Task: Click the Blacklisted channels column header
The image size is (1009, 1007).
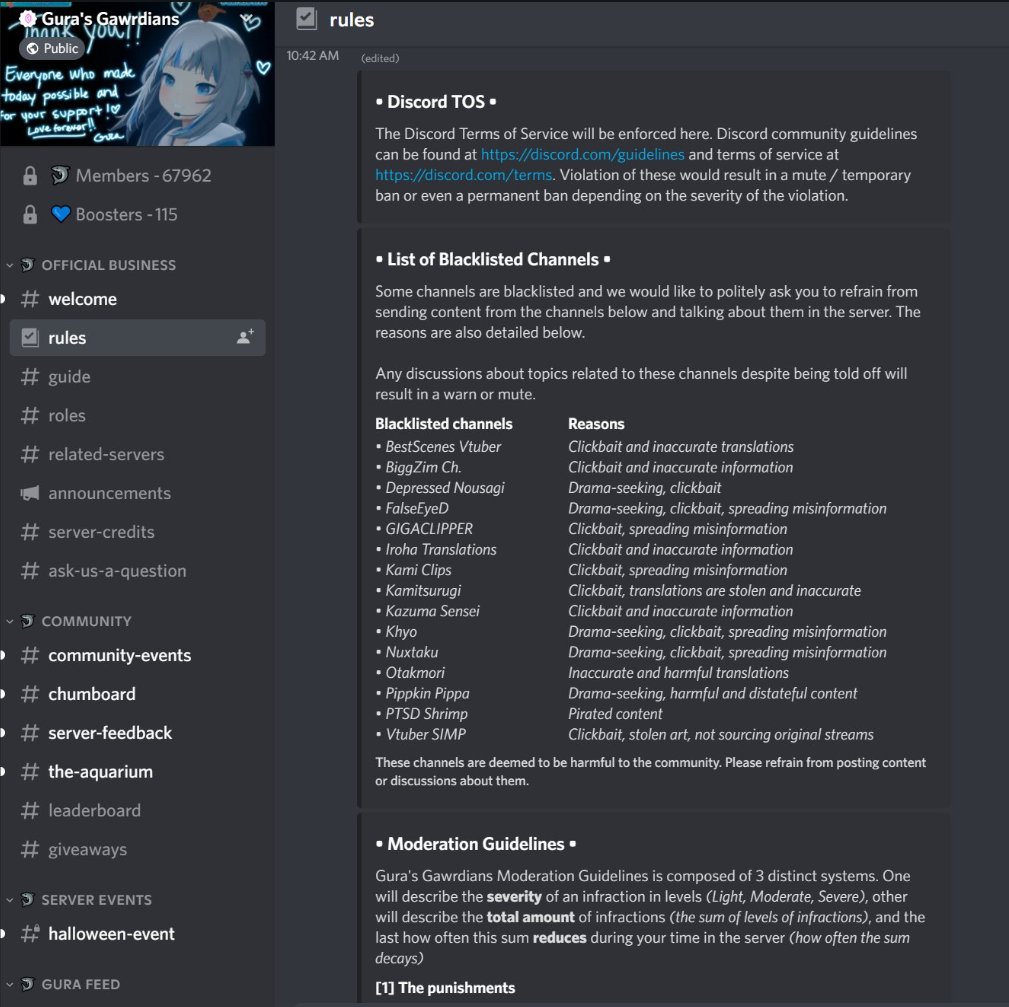Action: 444,424
